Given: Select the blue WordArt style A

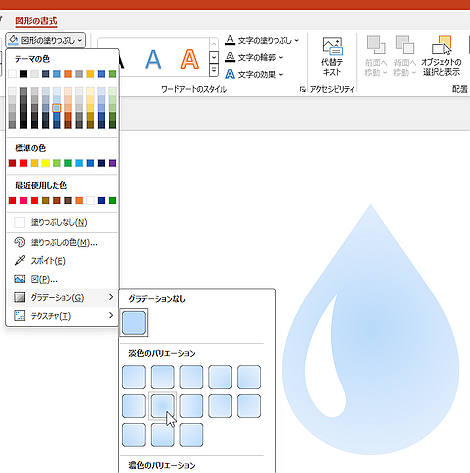Looking at the screenshot, I should (153, 59).
